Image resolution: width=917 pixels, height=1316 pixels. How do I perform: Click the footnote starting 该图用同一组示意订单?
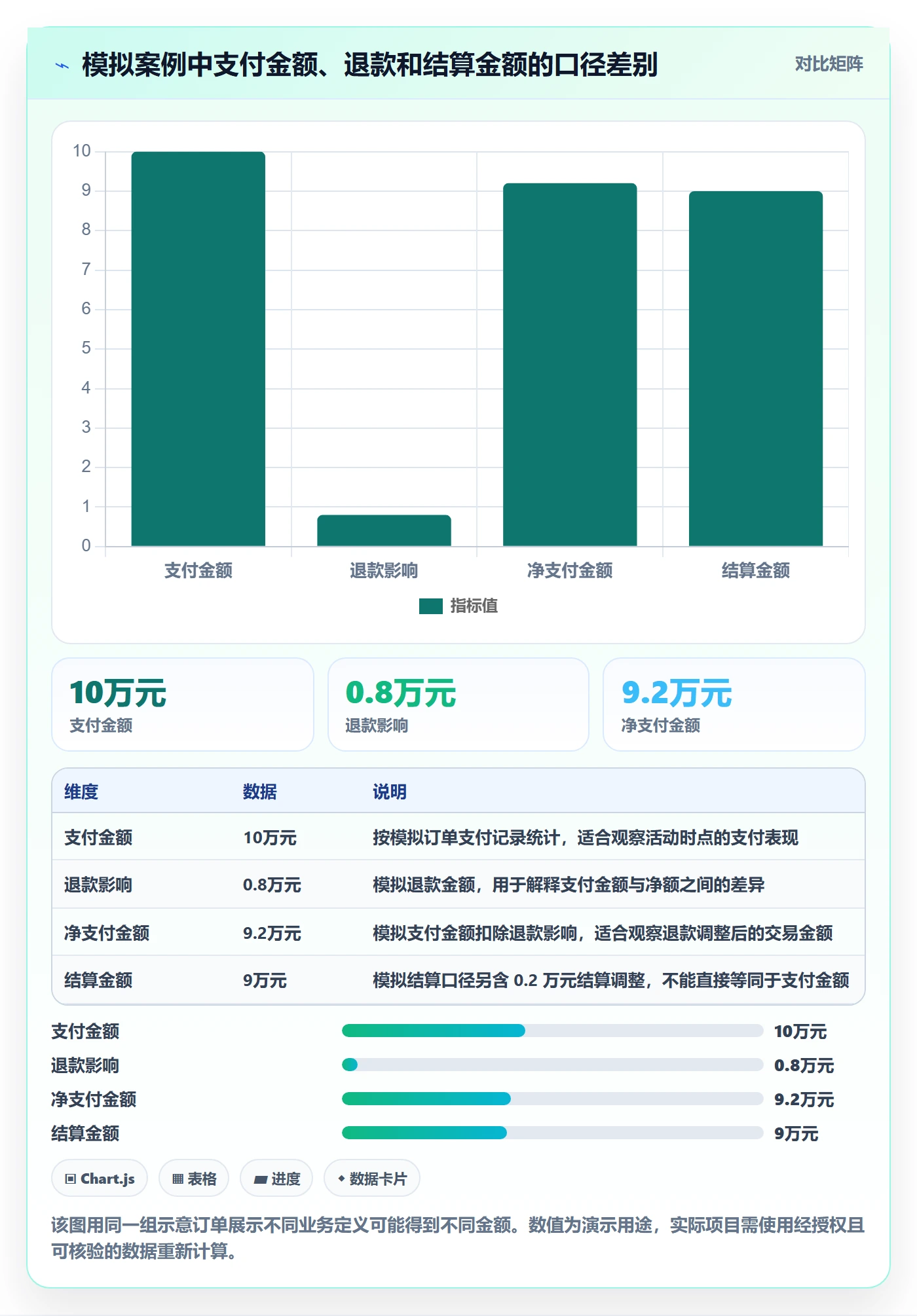pyautogui.click(x=458, y=1237)
